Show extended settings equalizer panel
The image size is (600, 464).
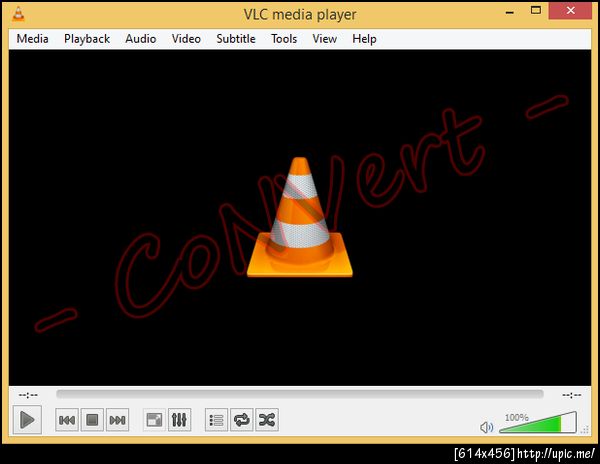pos(179,420)
